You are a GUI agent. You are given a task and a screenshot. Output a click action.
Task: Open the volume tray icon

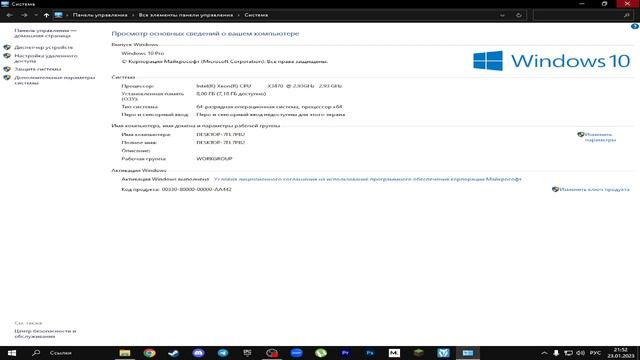(580, 353)
